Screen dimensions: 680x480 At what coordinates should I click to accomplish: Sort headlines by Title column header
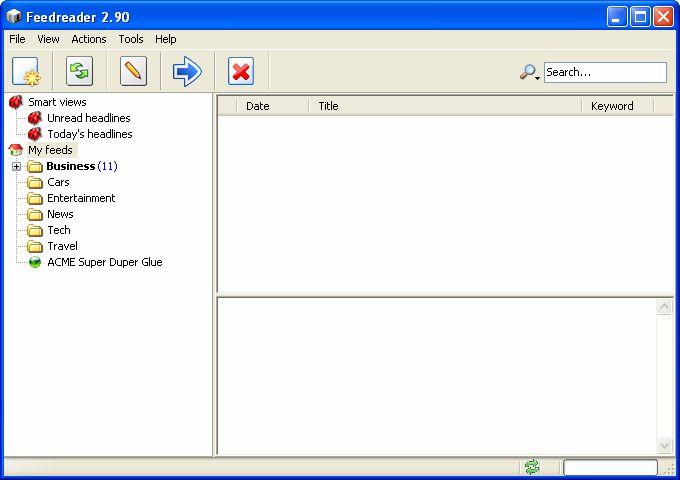[328, 106]
